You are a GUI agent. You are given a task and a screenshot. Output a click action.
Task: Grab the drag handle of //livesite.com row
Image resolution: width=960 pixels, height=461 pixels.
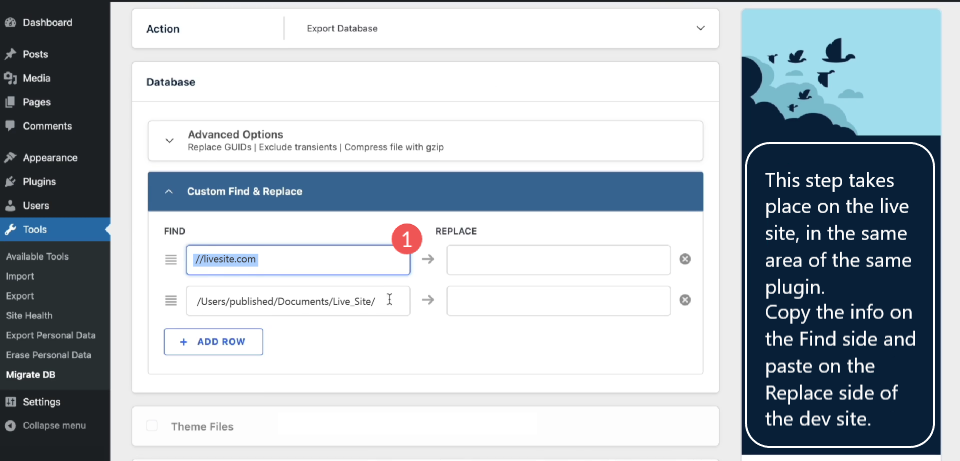171,260
